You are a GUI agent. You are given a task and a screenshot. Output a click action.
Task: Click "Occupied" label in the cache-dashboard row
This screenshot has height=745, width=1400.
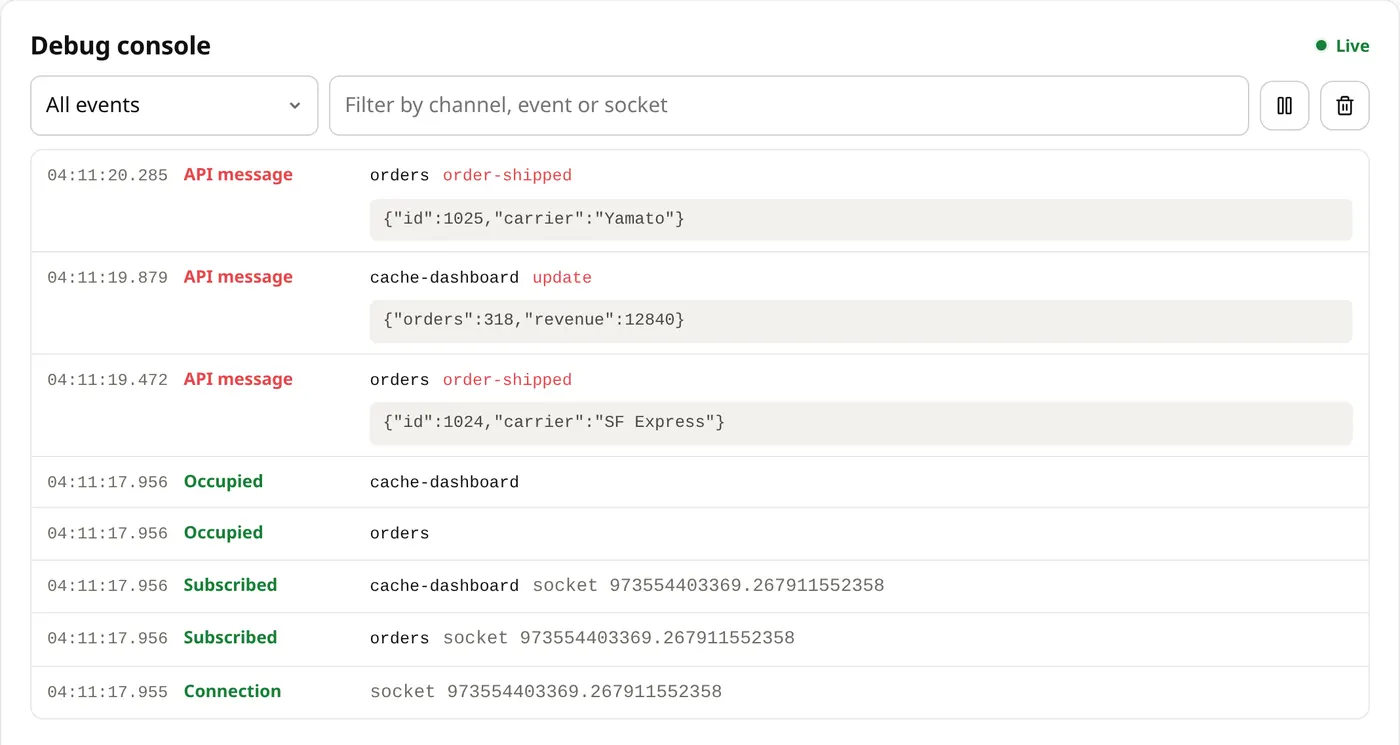223,481
